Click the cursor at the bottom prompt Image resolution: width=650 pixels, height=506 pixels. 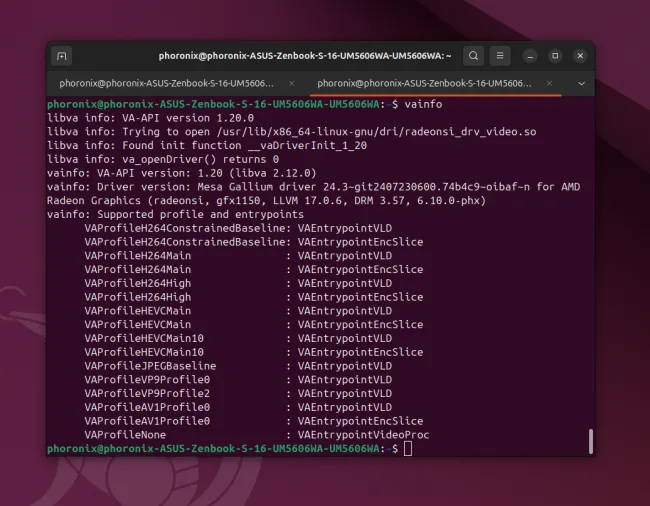[x=407, y=449]
